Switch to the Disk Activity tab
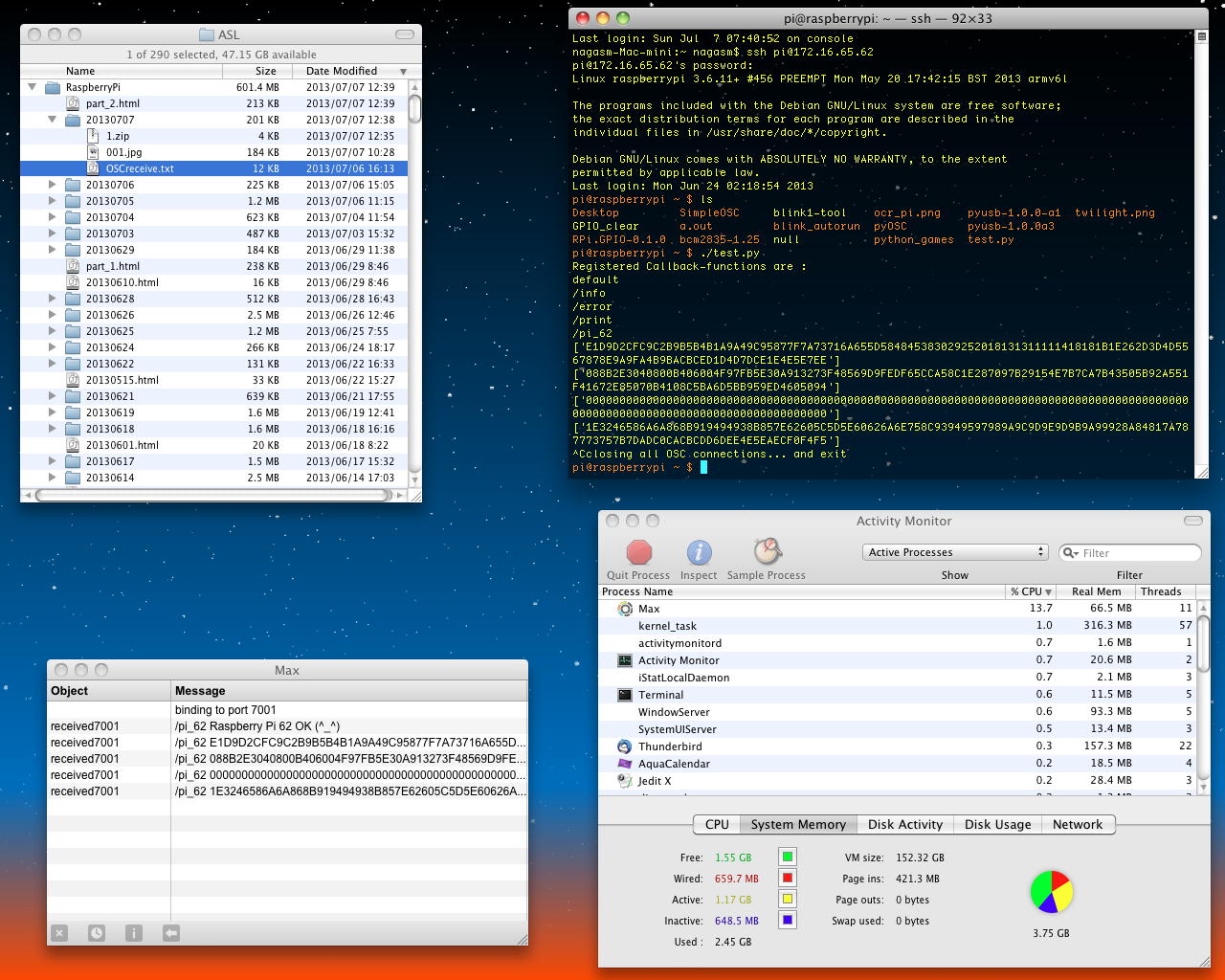The image size is (1225, 980). [904, 825]
